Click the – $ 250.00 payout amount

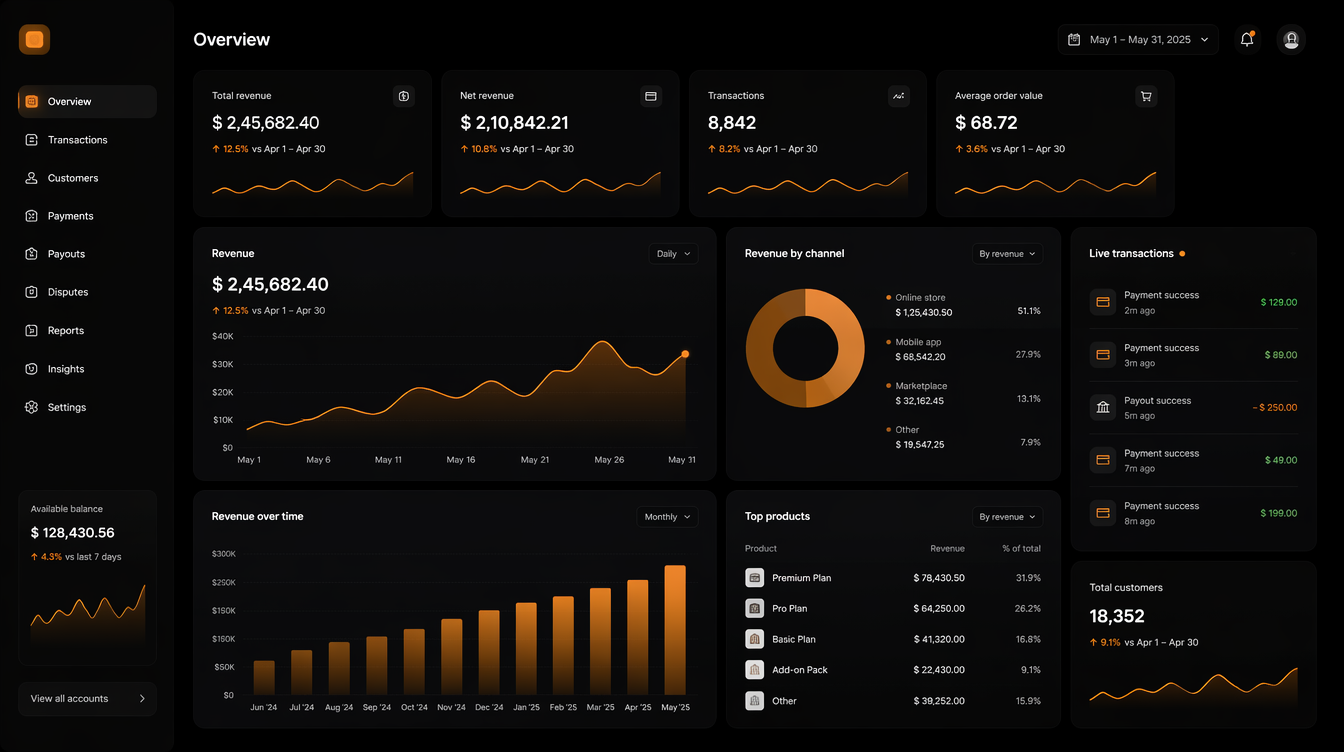tap(1274, 407)
